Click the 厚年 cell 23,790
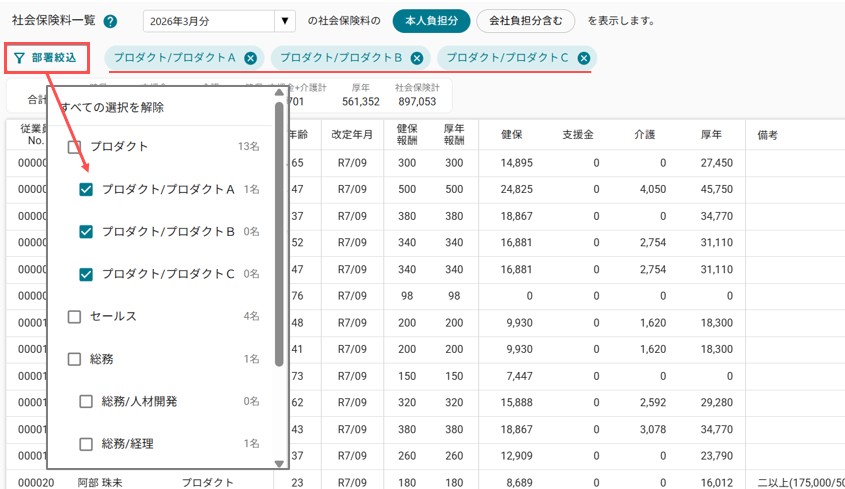The width and height of the screenshot is (845, 489). coord(717,456)
